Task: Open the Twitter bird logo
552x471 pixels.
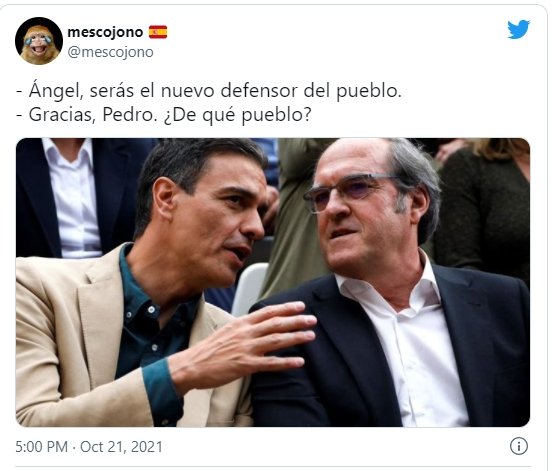Action: [518, 29]
